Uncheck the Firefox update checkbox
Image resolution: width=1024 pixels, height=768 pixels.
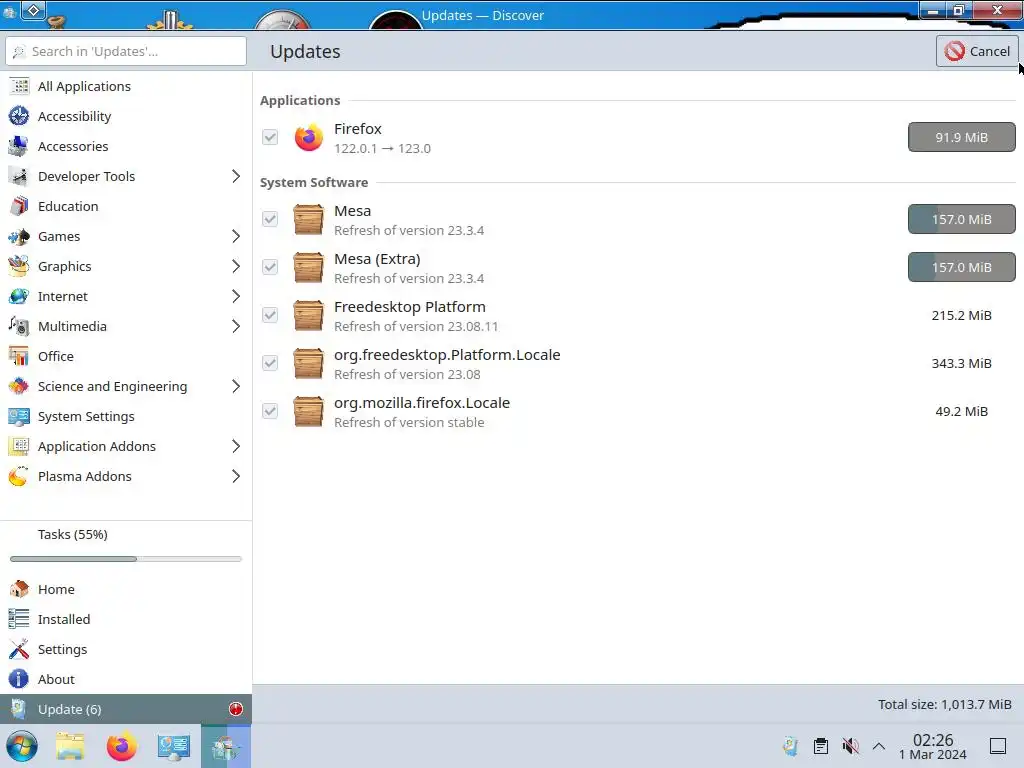coord(270,137)
